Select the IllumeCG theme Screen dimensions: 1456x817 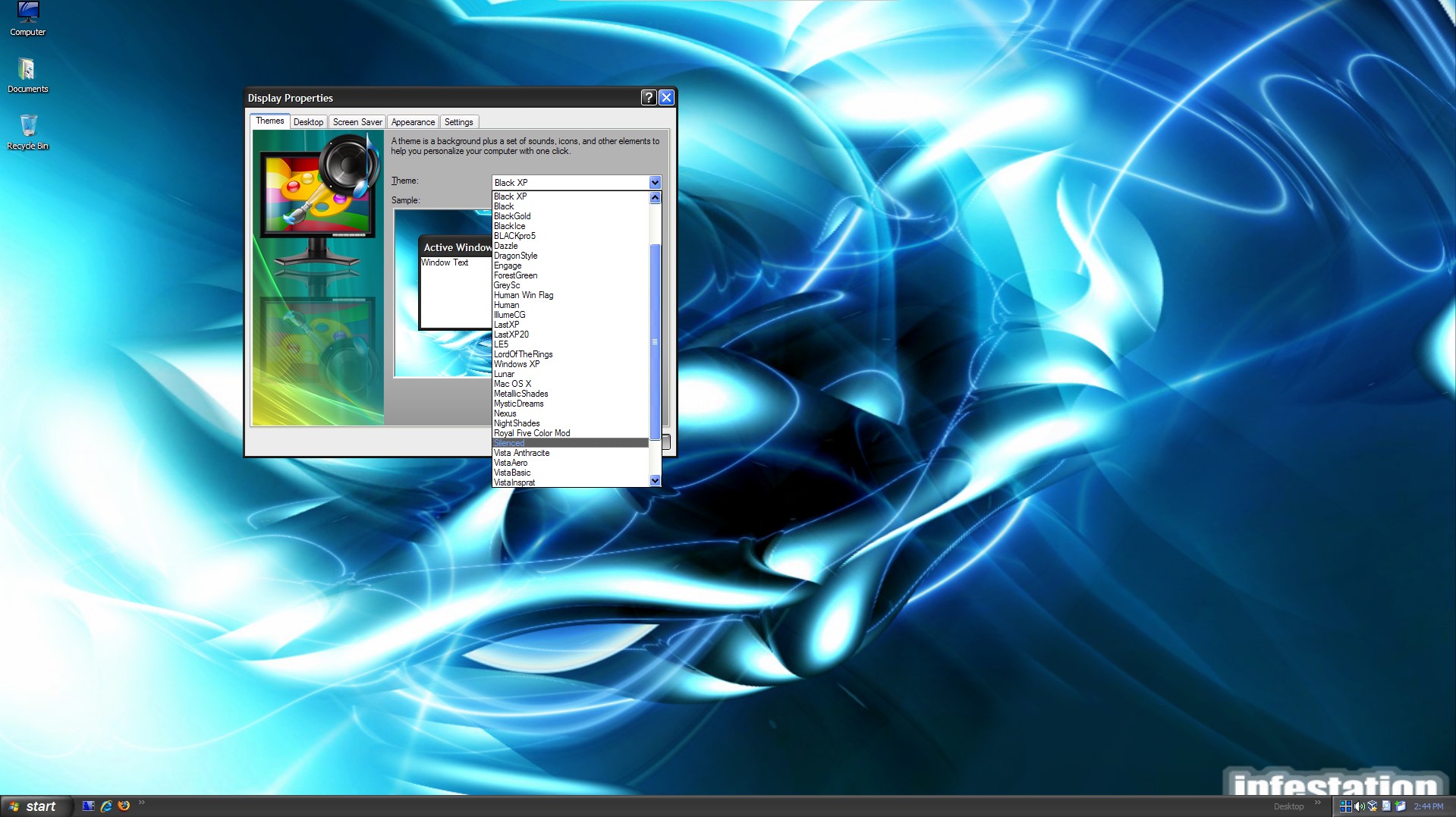571,315
